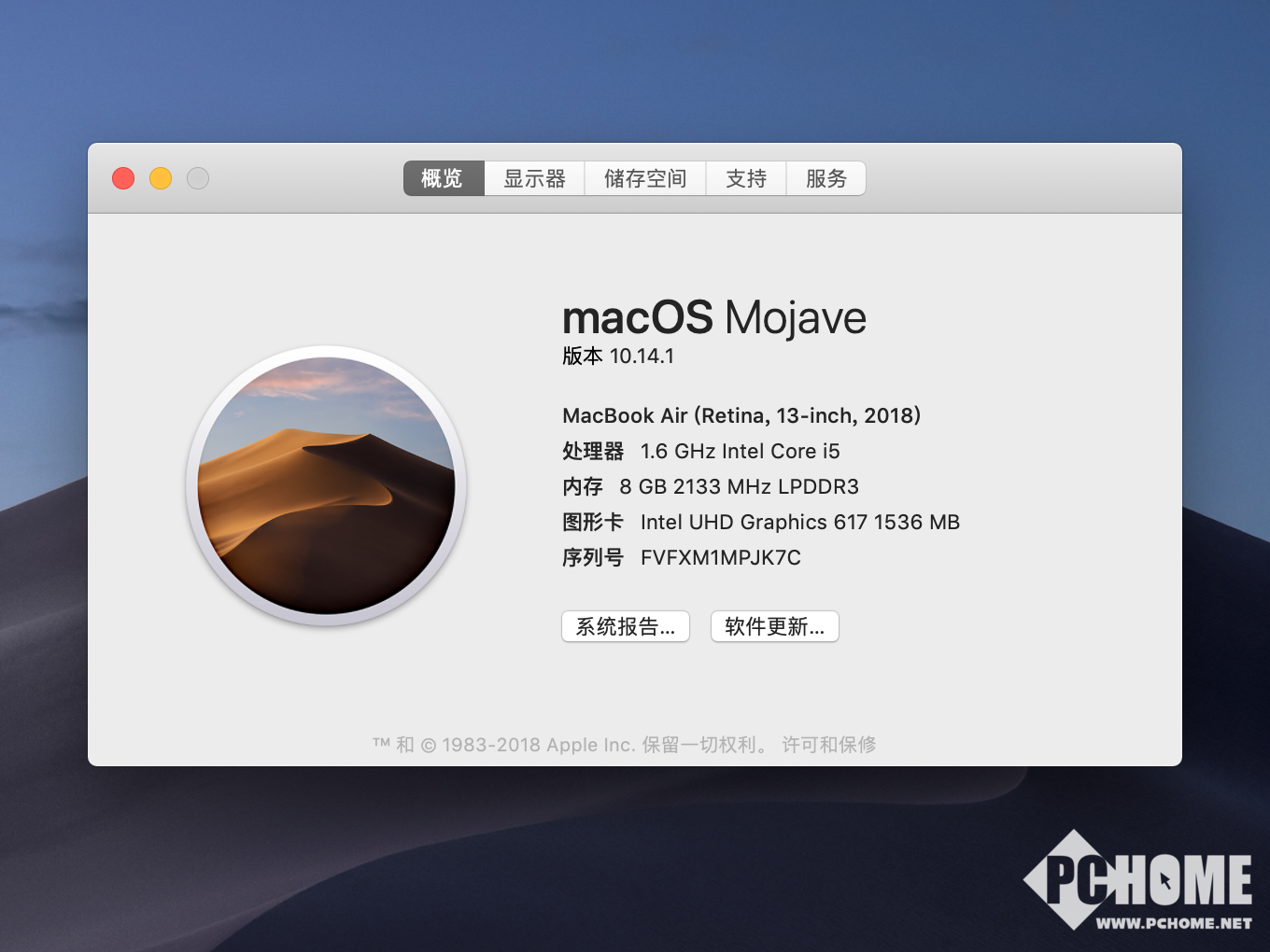Click the 版本 10.14.1 text
The image size is (1270, 952).
(618, 356)
